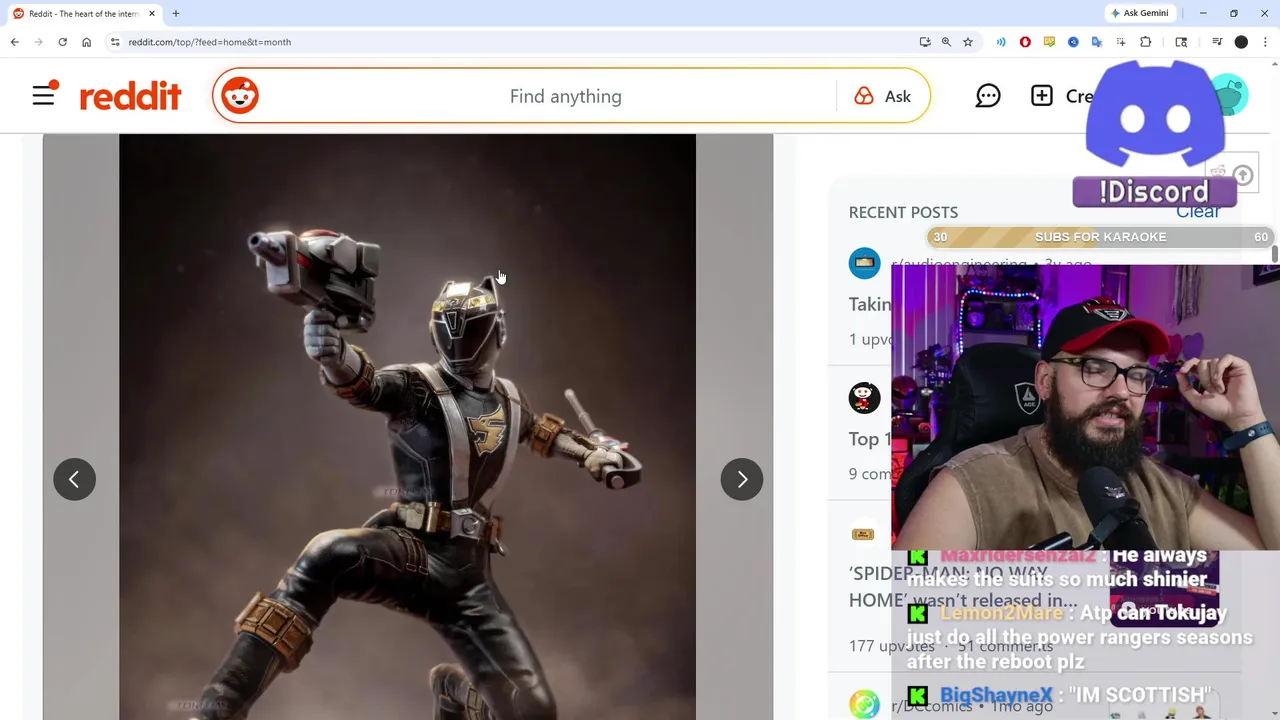1280x720 pixels.
Task: View site information icon in address bar
Action: coord(115,42)
